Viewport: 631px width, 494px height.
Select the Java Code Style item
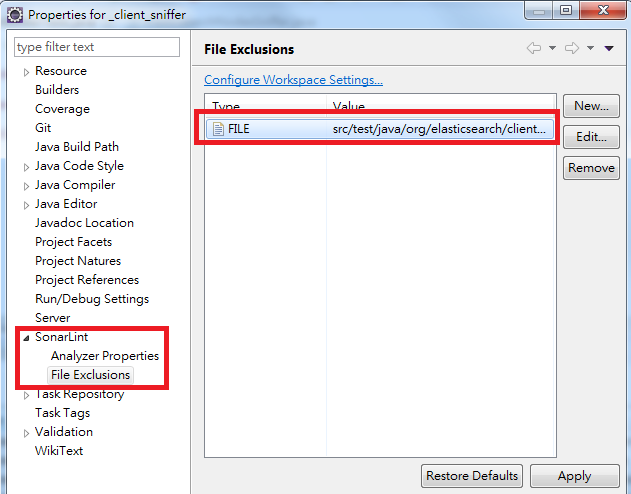click(x=79, y=166)
